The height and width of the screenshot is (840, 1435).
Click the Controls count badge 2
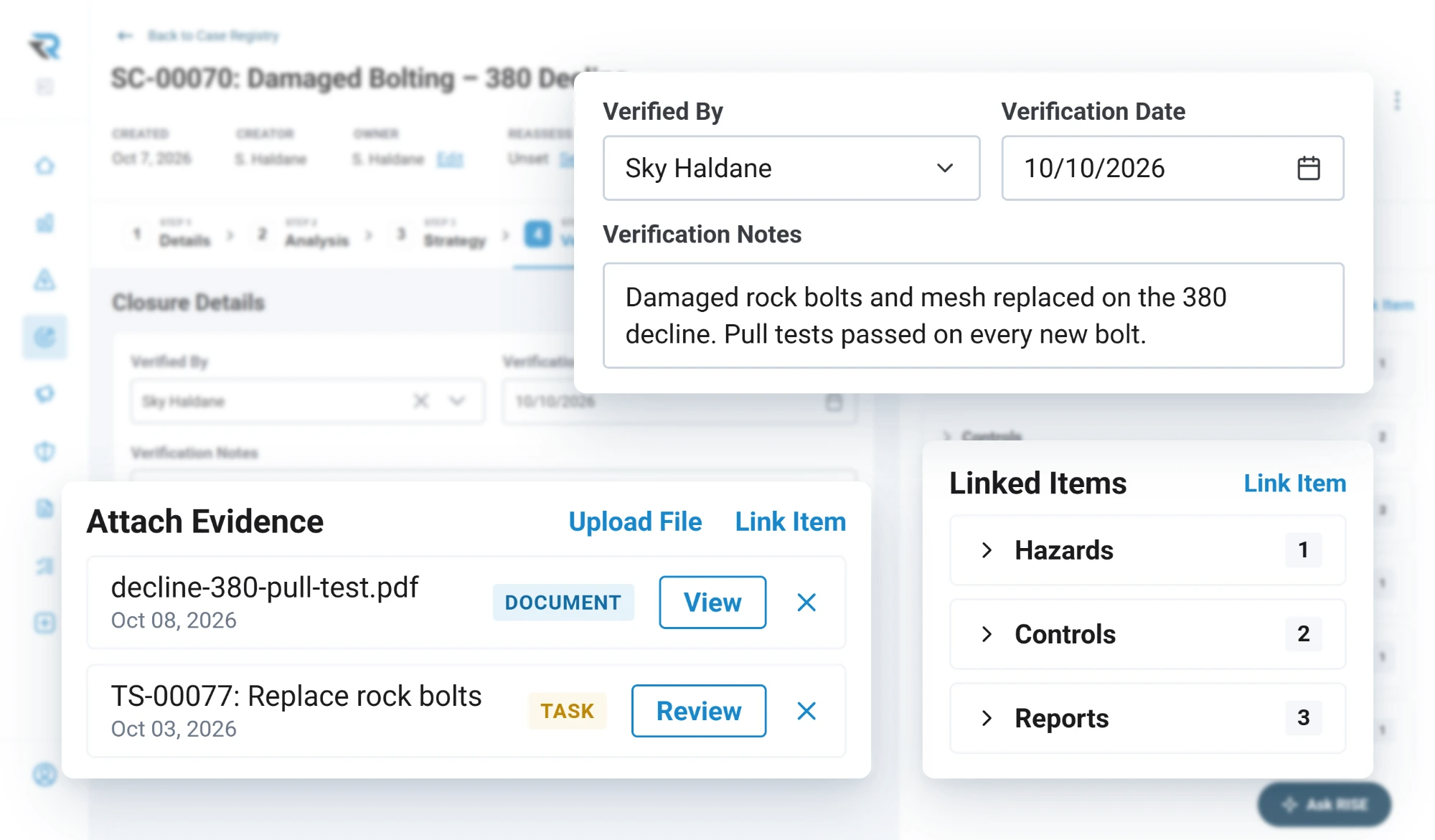pos(1303,634)
